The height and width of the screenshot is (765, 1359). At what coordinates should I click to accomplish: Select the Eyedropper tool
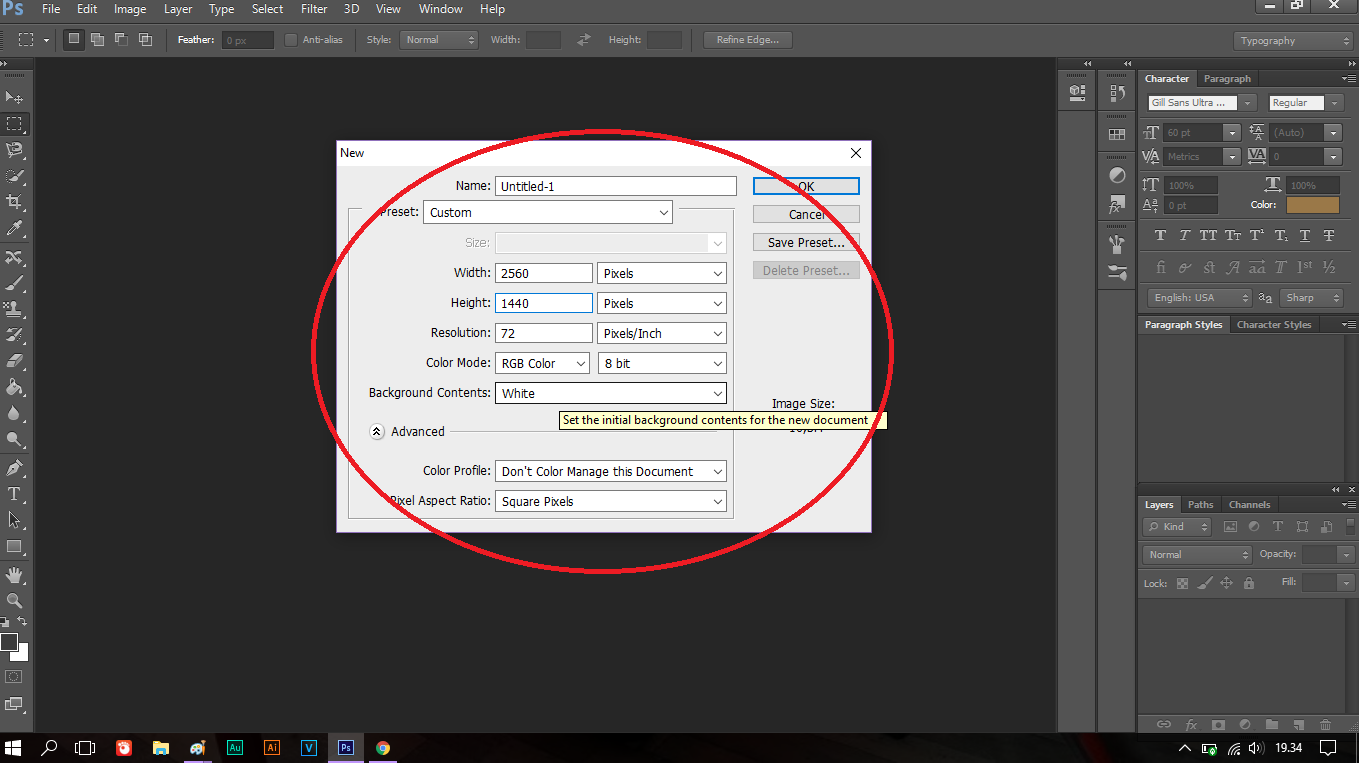tap(14, 229)
